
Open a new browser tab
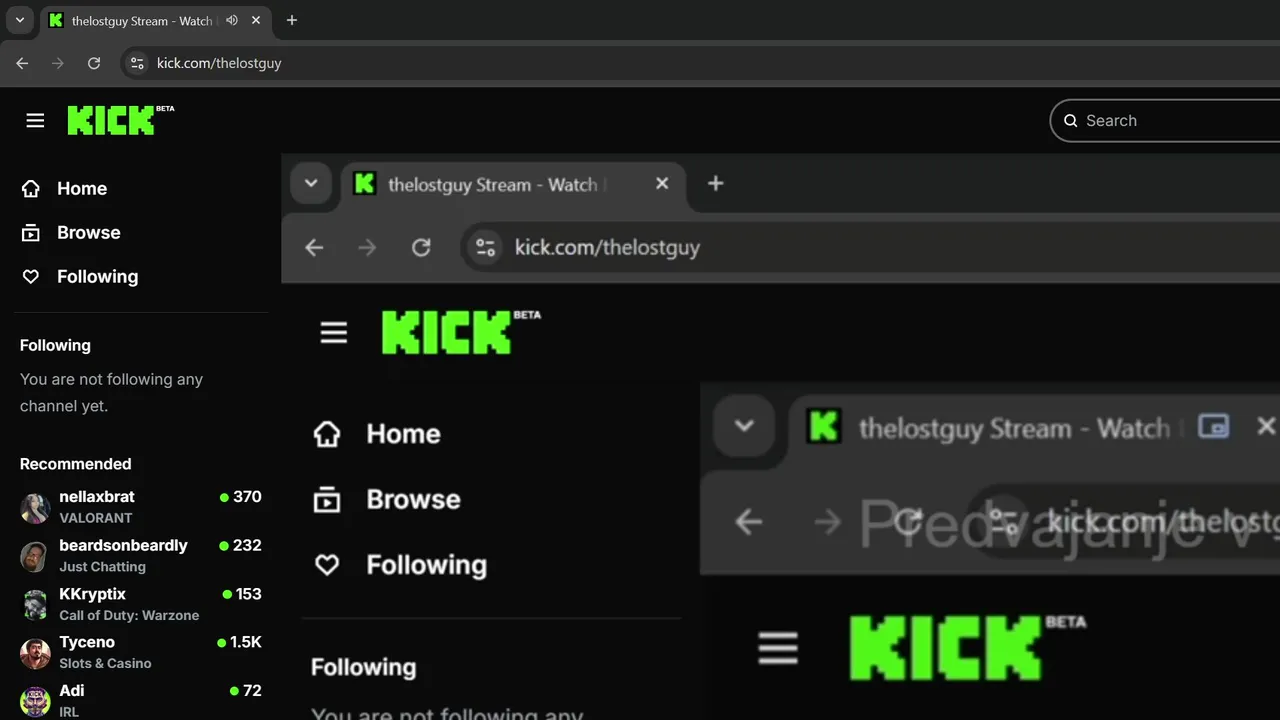coord(291,20)
